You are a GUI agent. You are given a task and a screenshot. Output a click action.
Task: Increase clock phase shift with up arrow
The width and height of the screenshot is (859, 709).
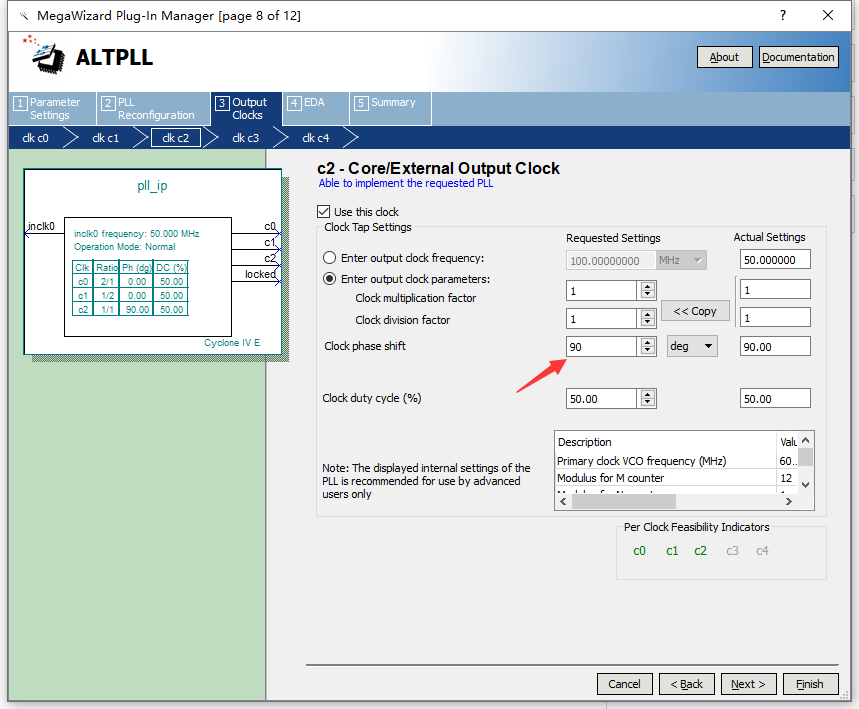pyautogui.click(x=648, y=342)
